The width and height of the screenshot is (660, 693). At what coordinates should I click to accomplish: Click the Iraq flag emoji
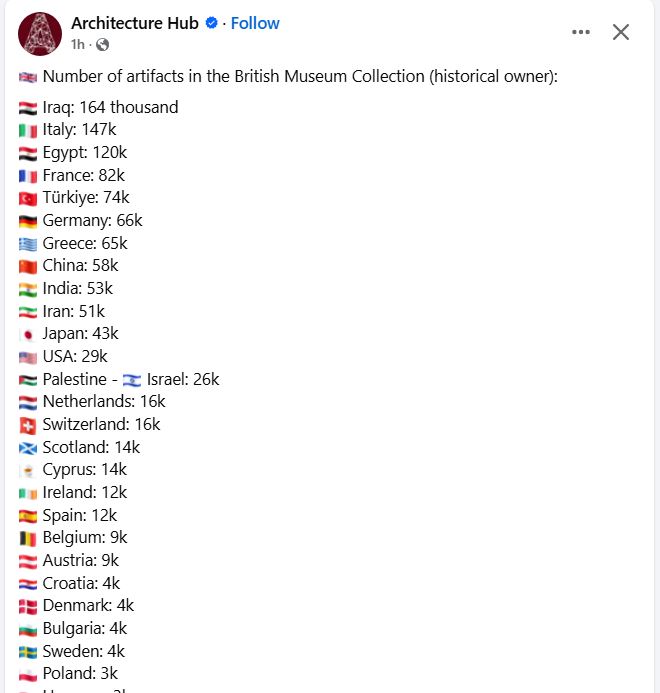pos(28,108)
